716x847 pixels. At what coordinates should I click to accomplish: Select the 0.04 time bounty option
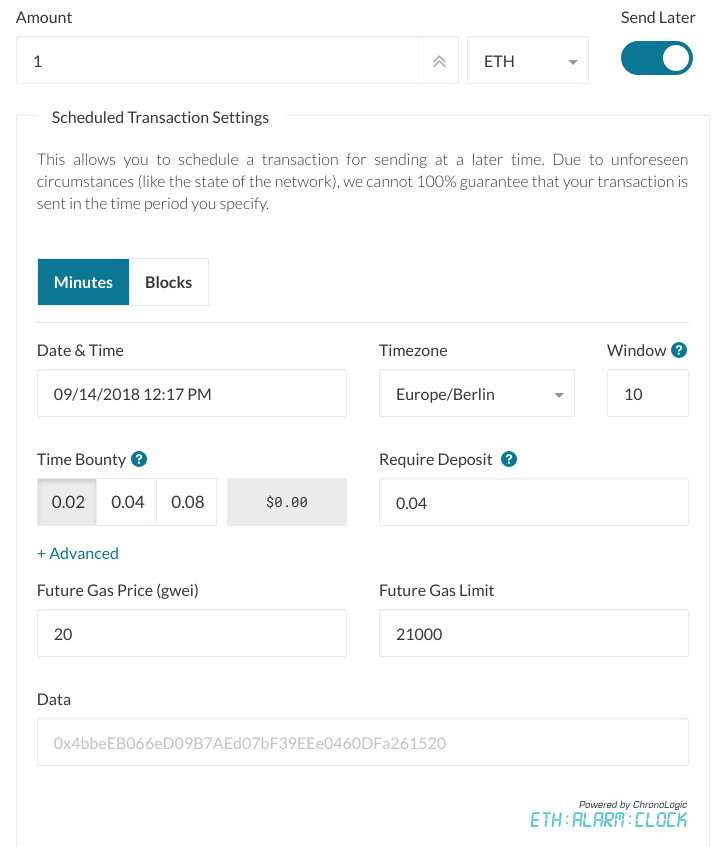[128, 502]
